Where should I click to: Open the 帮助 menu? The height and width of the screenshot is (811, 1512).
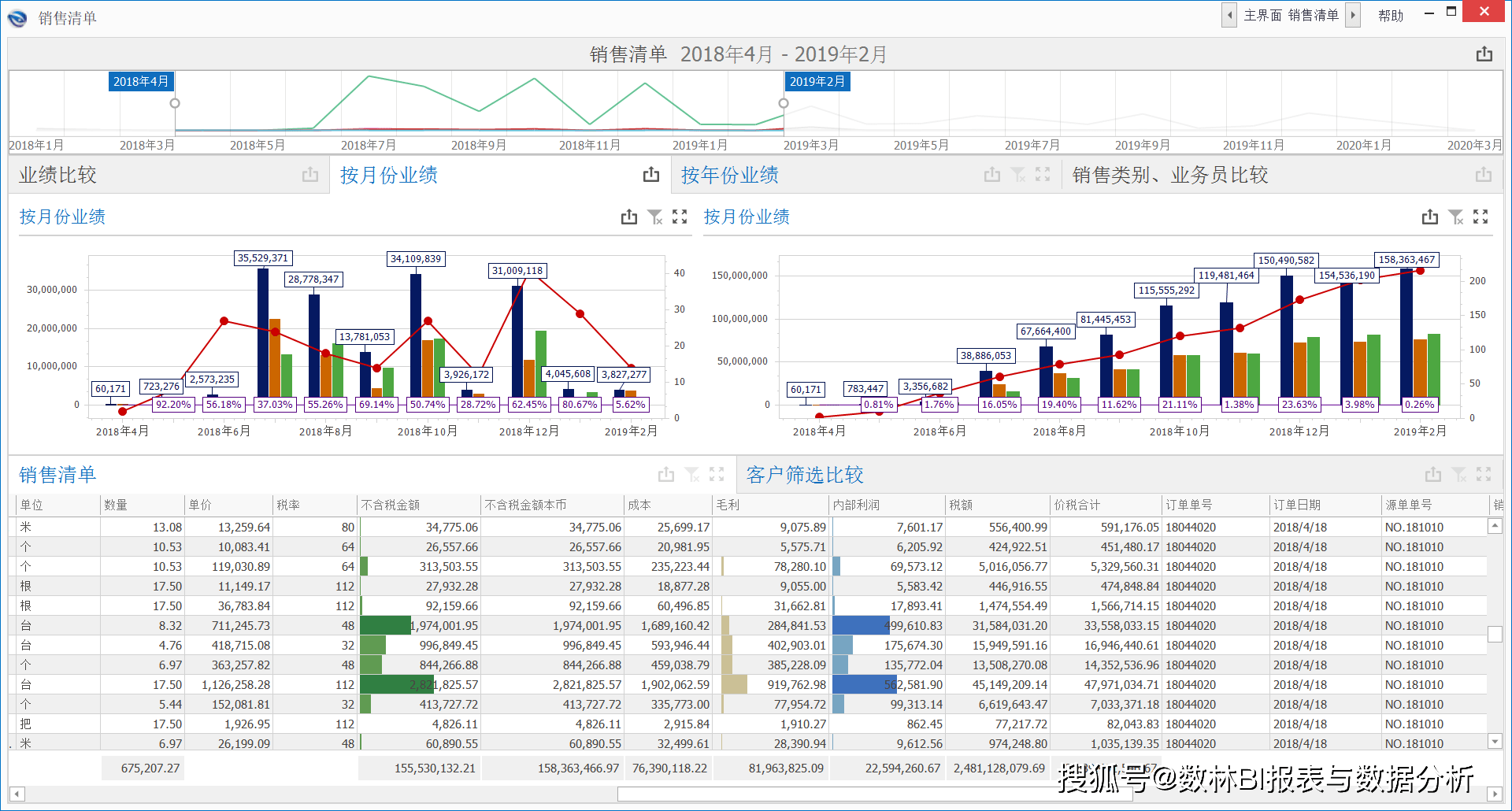(1391, 15)
